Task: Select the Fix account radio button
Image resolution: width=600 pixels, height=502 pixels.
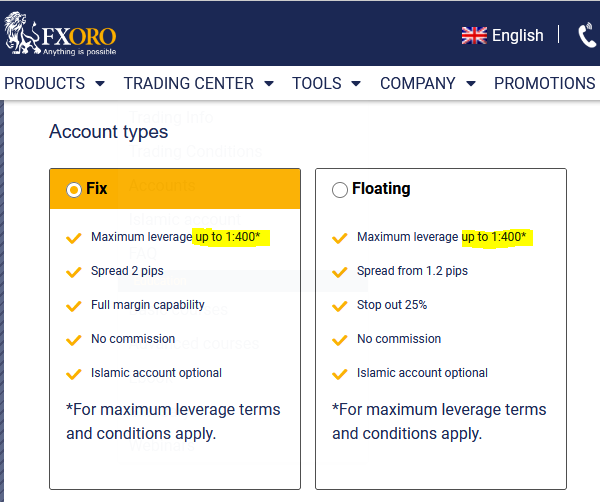Action: [x=73, y=189]
